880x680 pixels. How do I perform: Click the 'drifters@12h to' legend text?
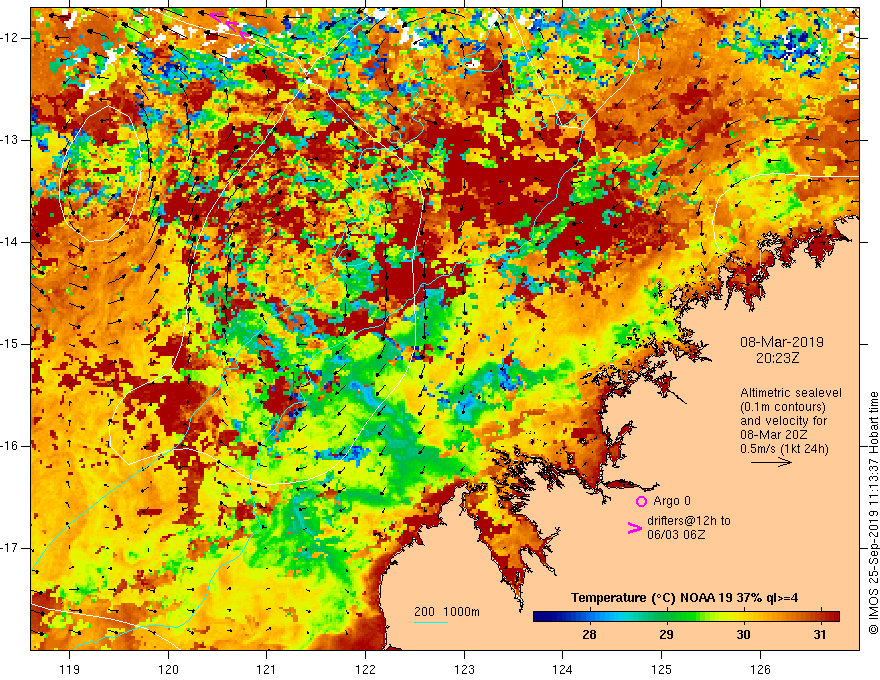pos(689,521)
